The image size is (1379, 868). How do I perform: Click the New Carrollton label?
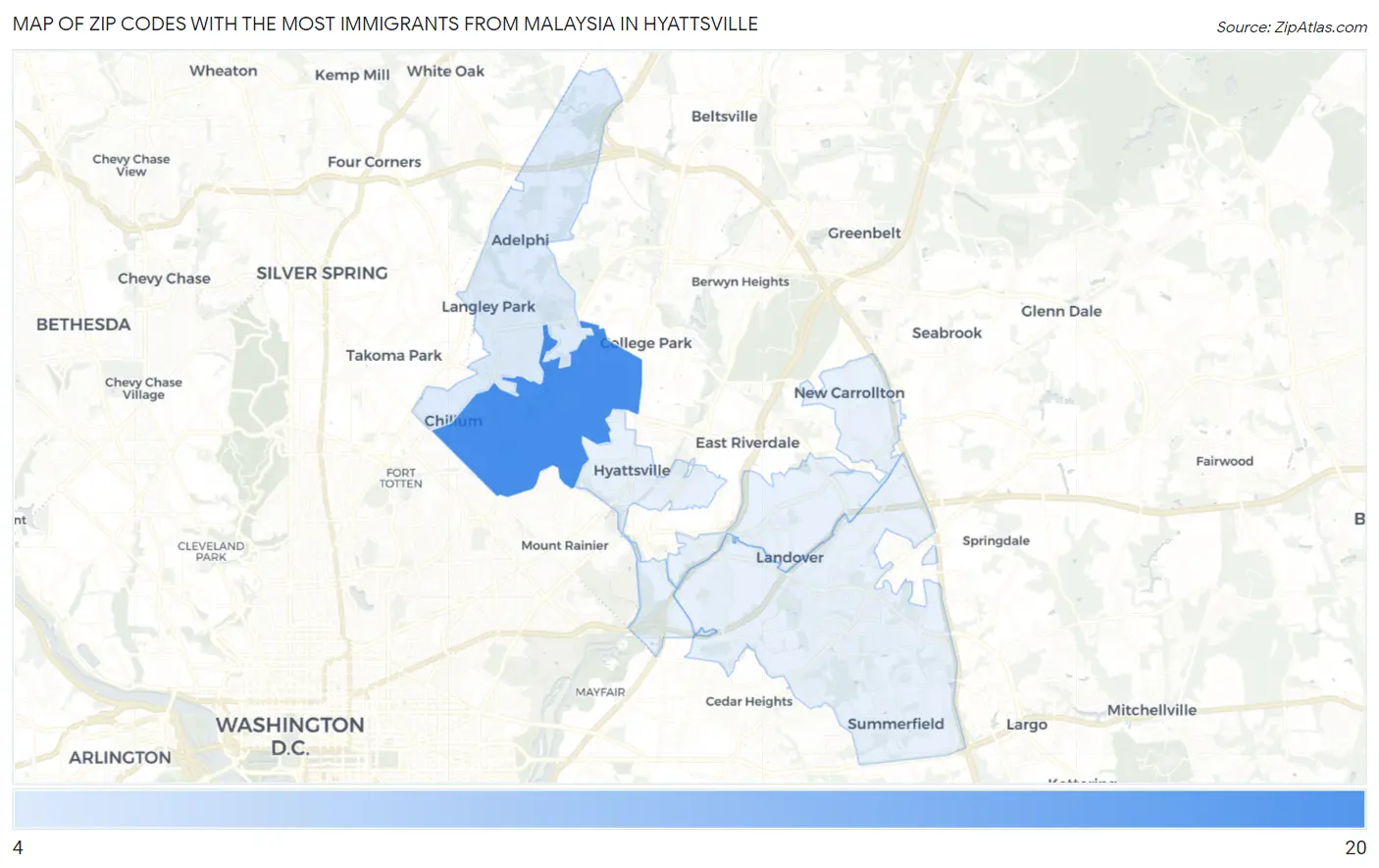coord(849,392)
